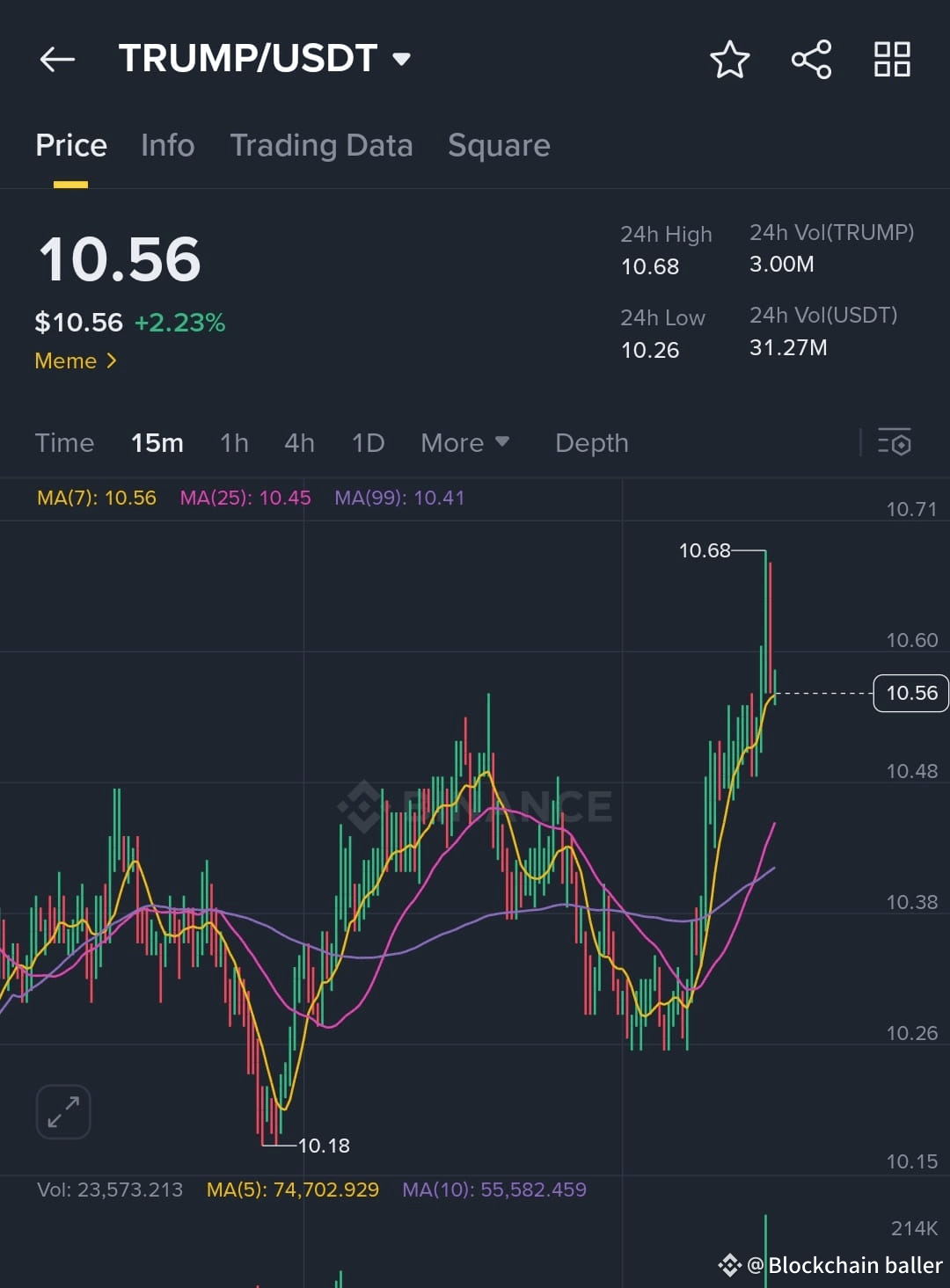950x1288 pixels.
Task: Open the share icon
Action: [811, 60]
